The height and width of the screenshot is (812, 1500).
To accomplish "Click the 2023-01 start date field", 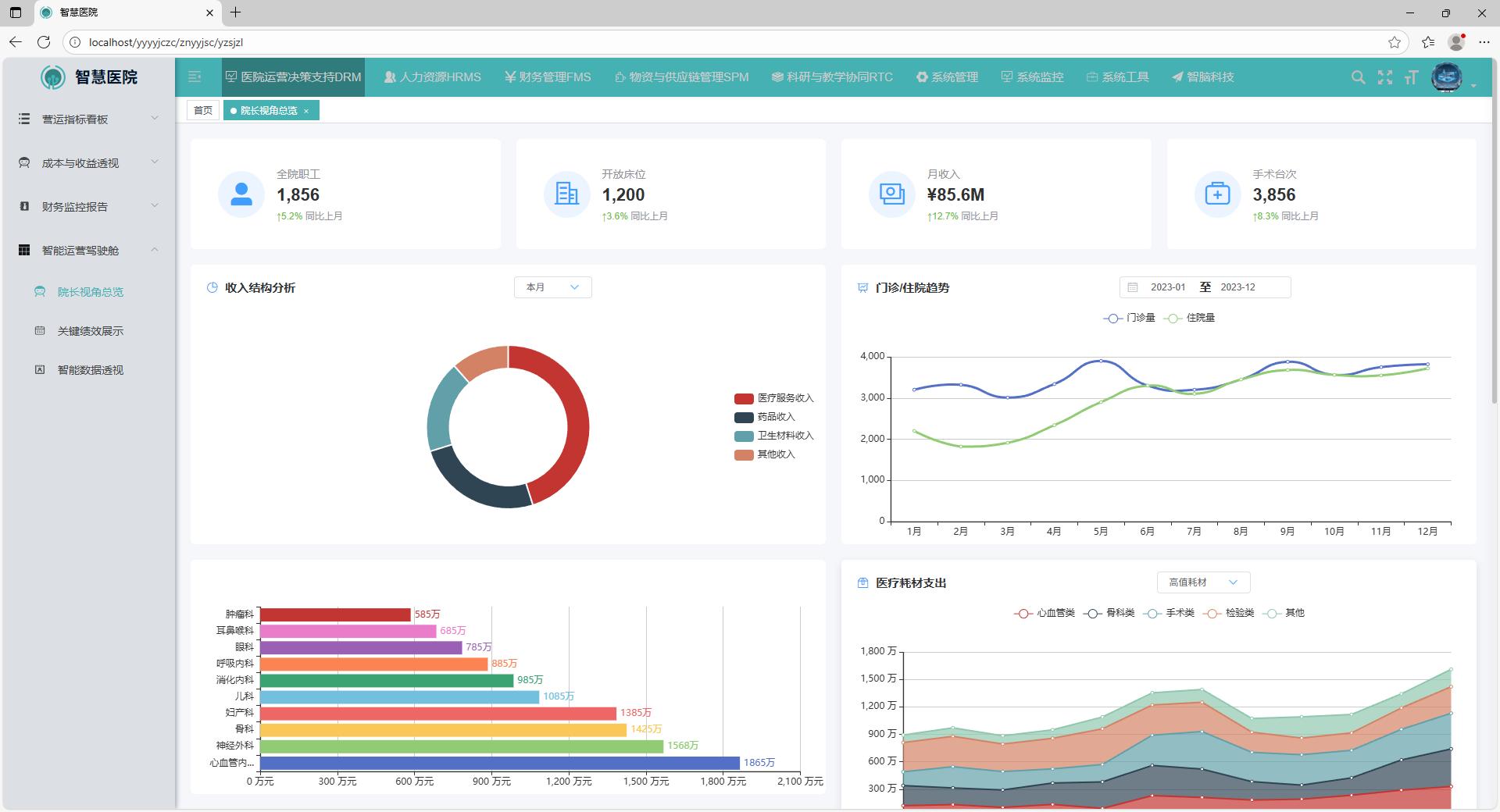I will click(1167, 287).
